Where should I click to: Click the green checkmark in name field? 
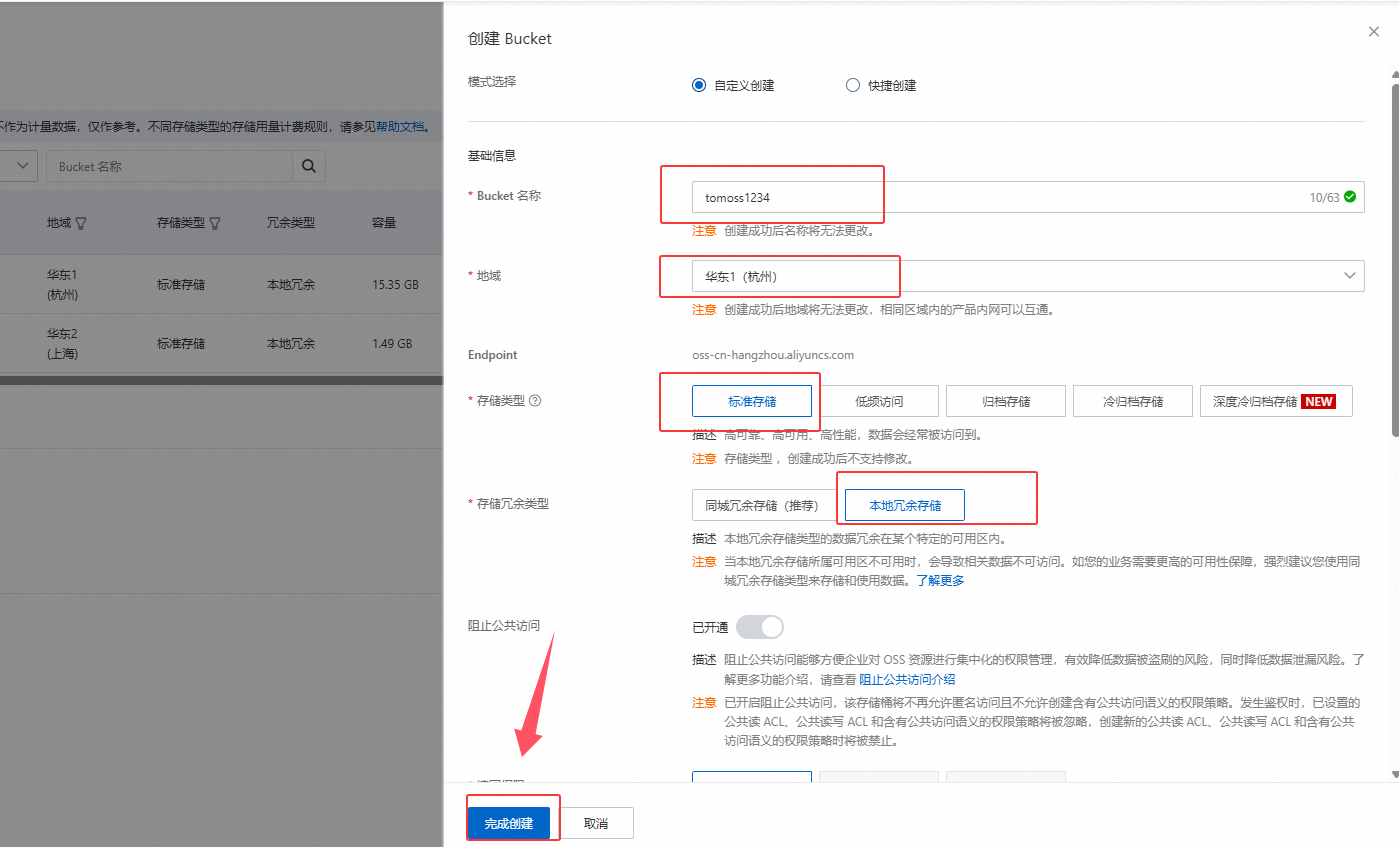pos(1350,197)
